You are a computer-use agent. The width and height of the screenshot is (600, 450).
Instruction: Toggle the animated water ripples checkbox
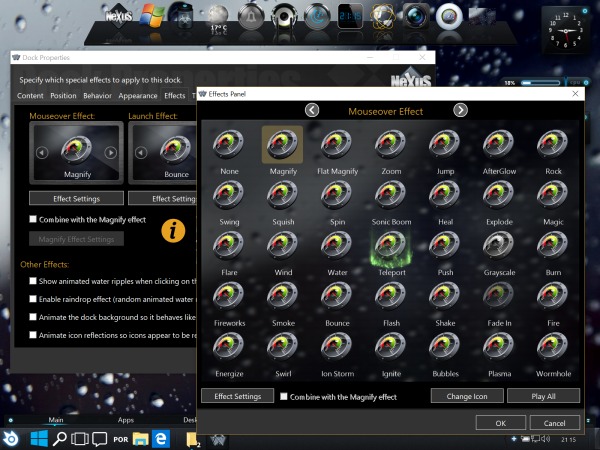click(34, 282)
